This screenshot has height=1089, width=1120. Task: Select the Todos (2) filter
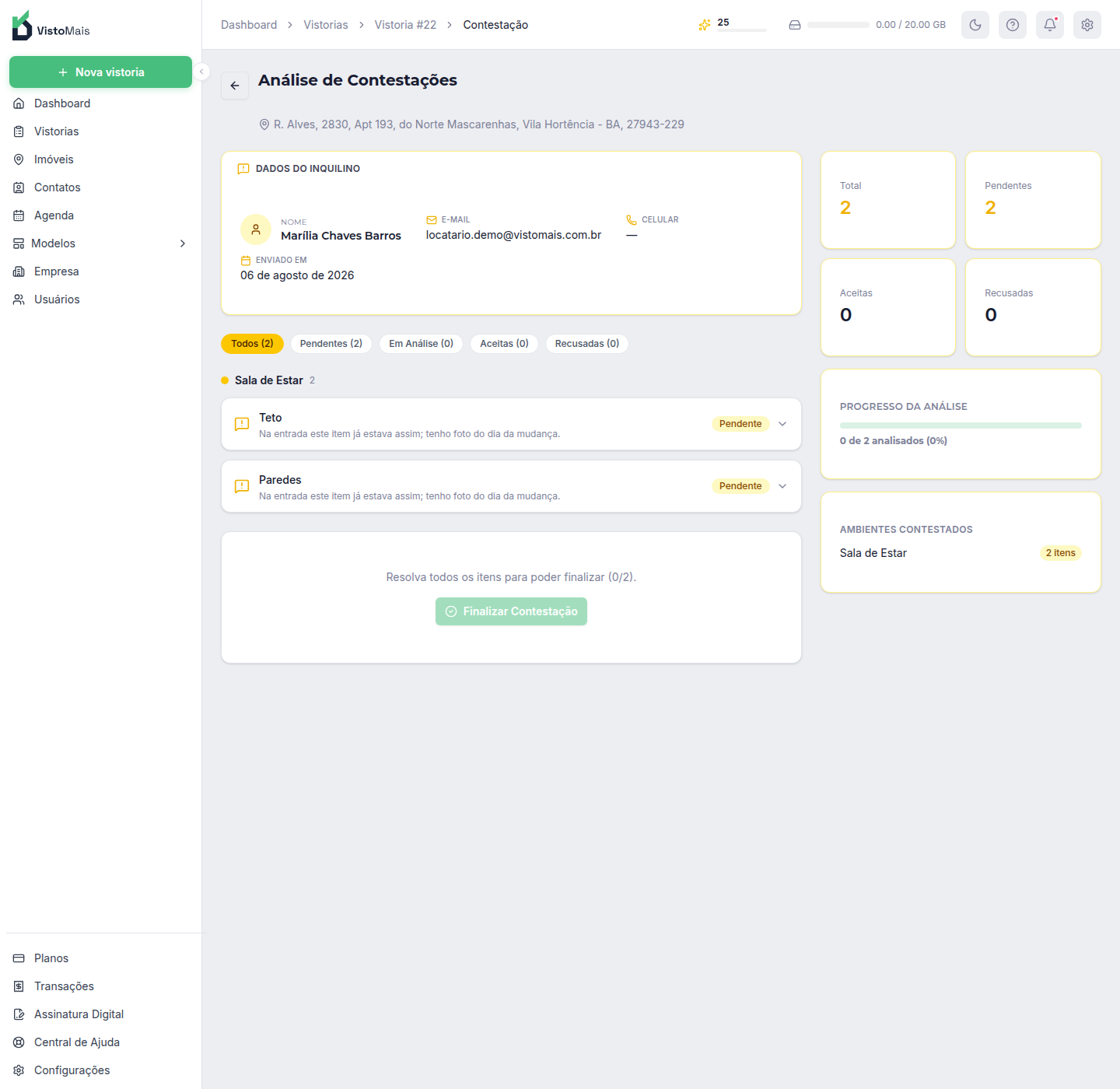[x=252, y=344]
